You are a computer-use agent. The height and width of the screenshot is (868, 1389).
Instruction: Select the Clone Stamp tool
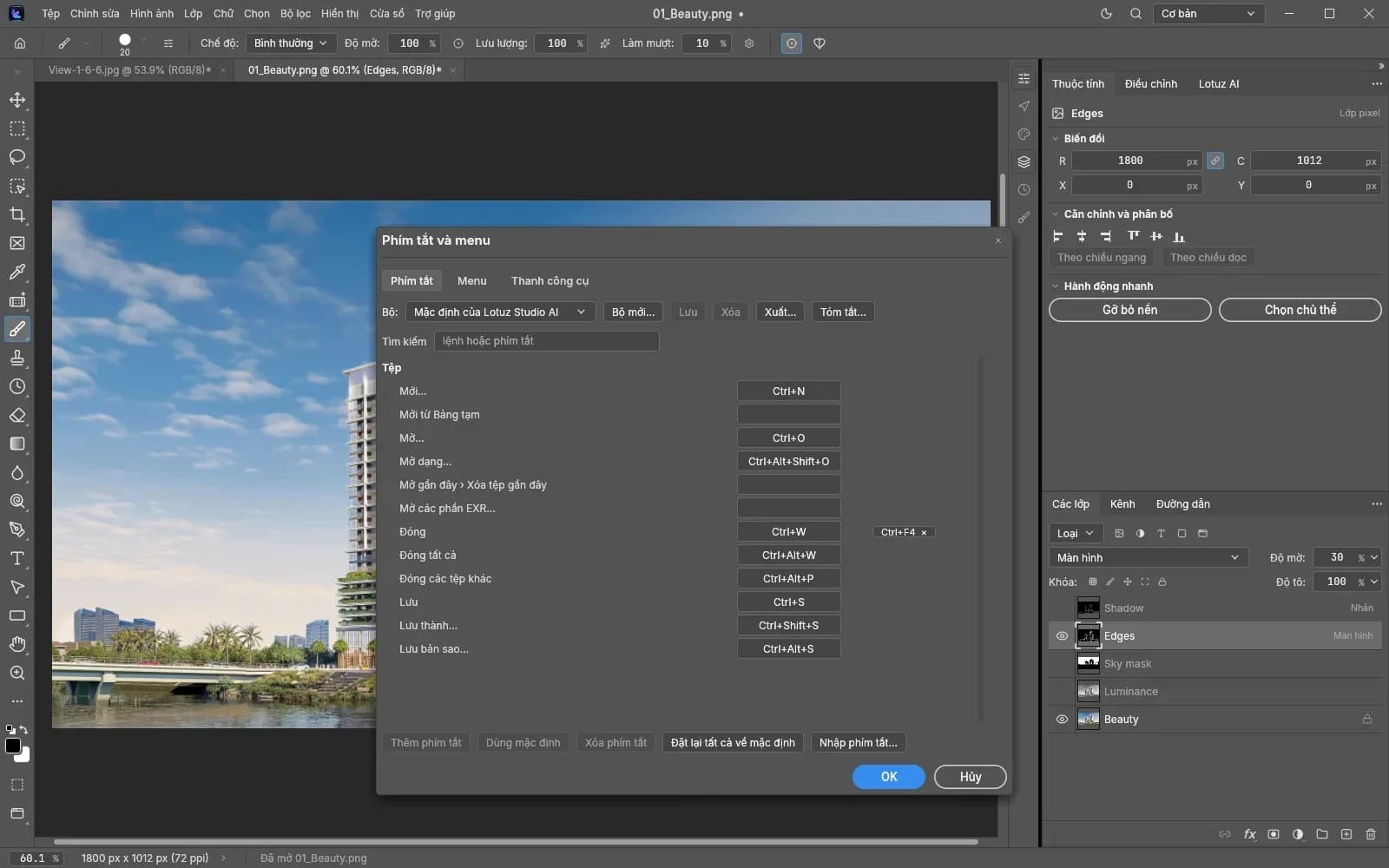point(17,358)
